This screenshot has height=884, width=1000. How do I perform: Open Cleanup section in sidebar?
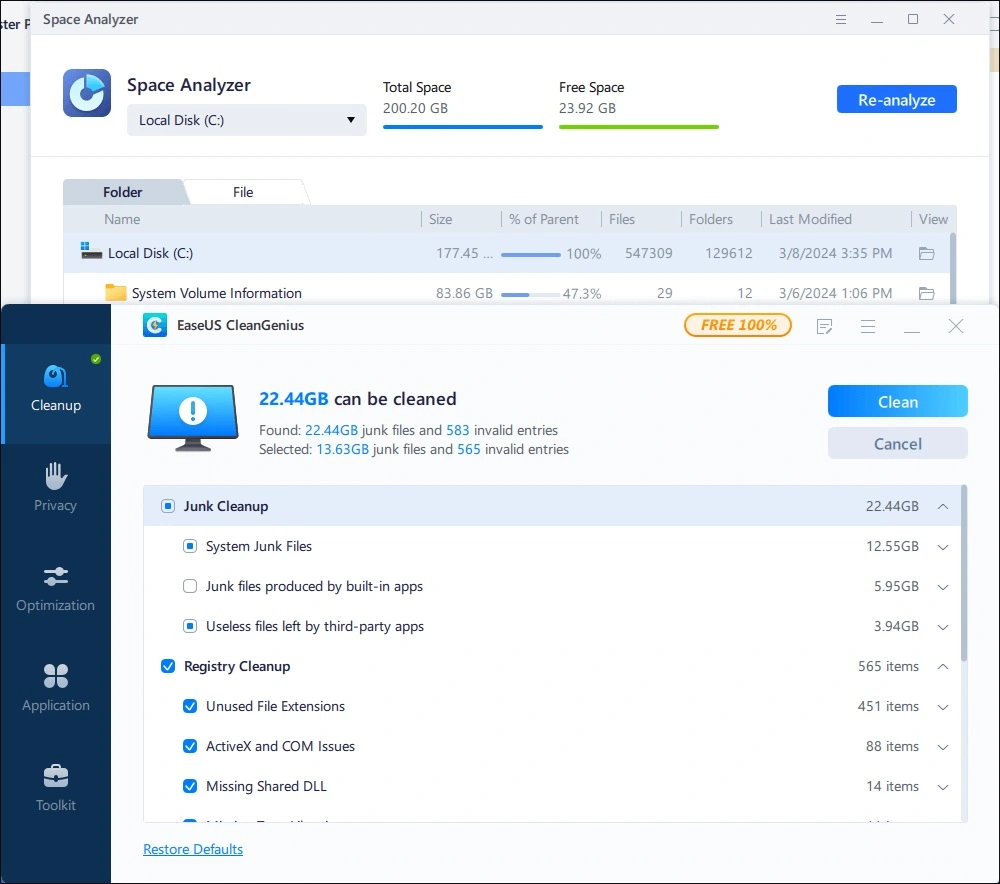(56, 393)
